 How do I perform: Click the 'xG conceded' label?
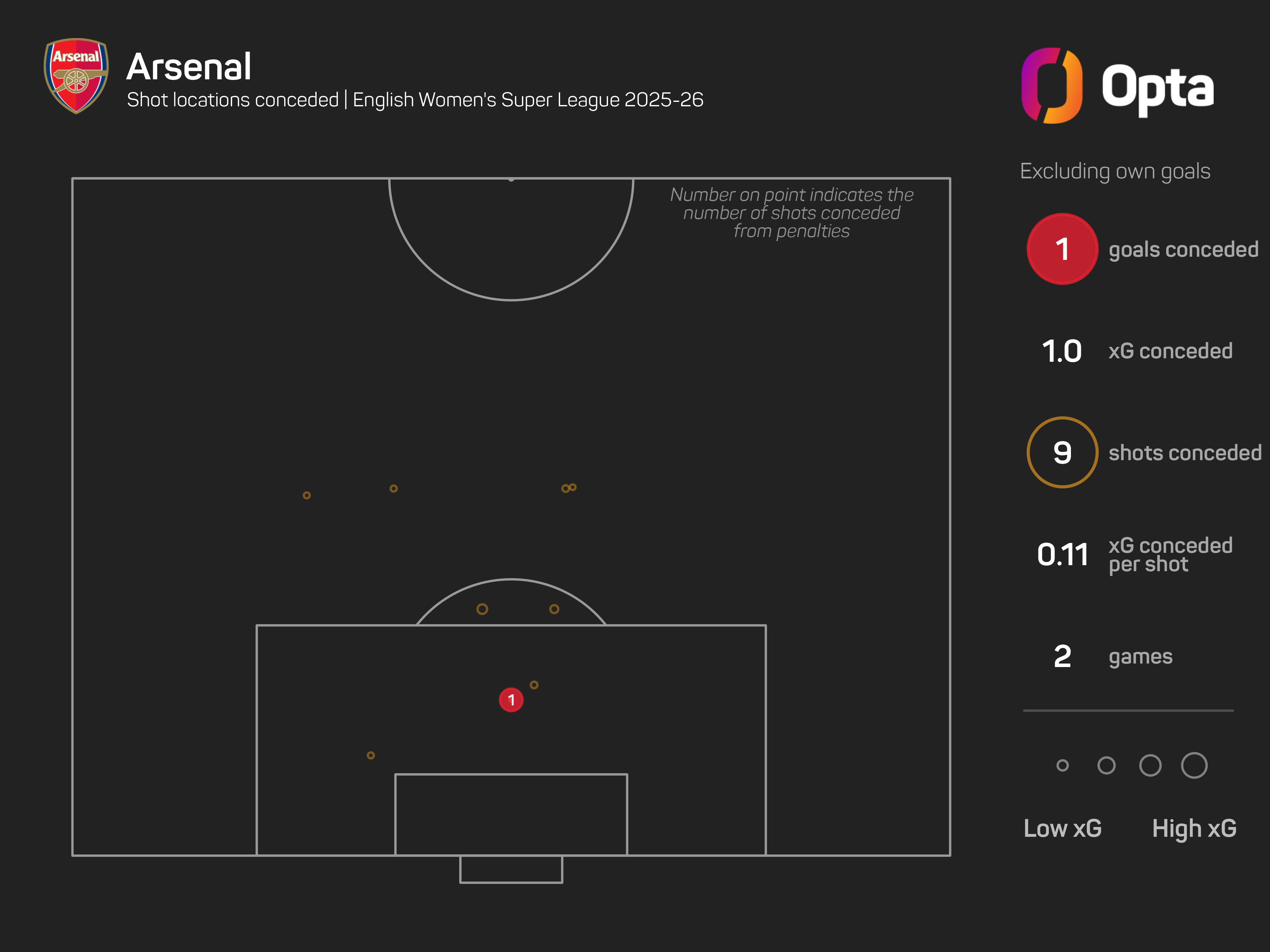(1170, 351)
